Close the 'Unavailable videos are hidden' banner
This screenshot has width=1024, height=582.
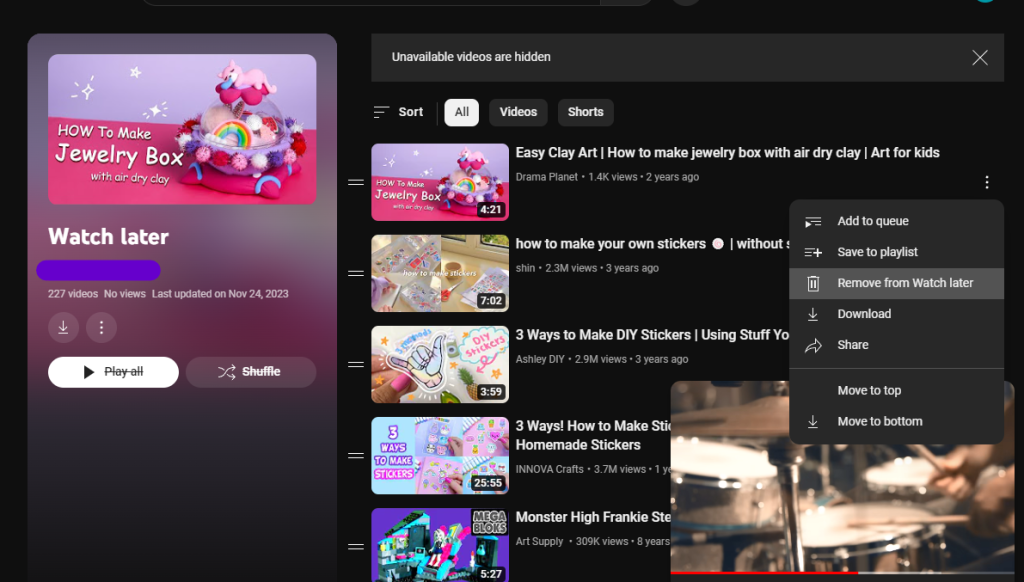[980, 57]
